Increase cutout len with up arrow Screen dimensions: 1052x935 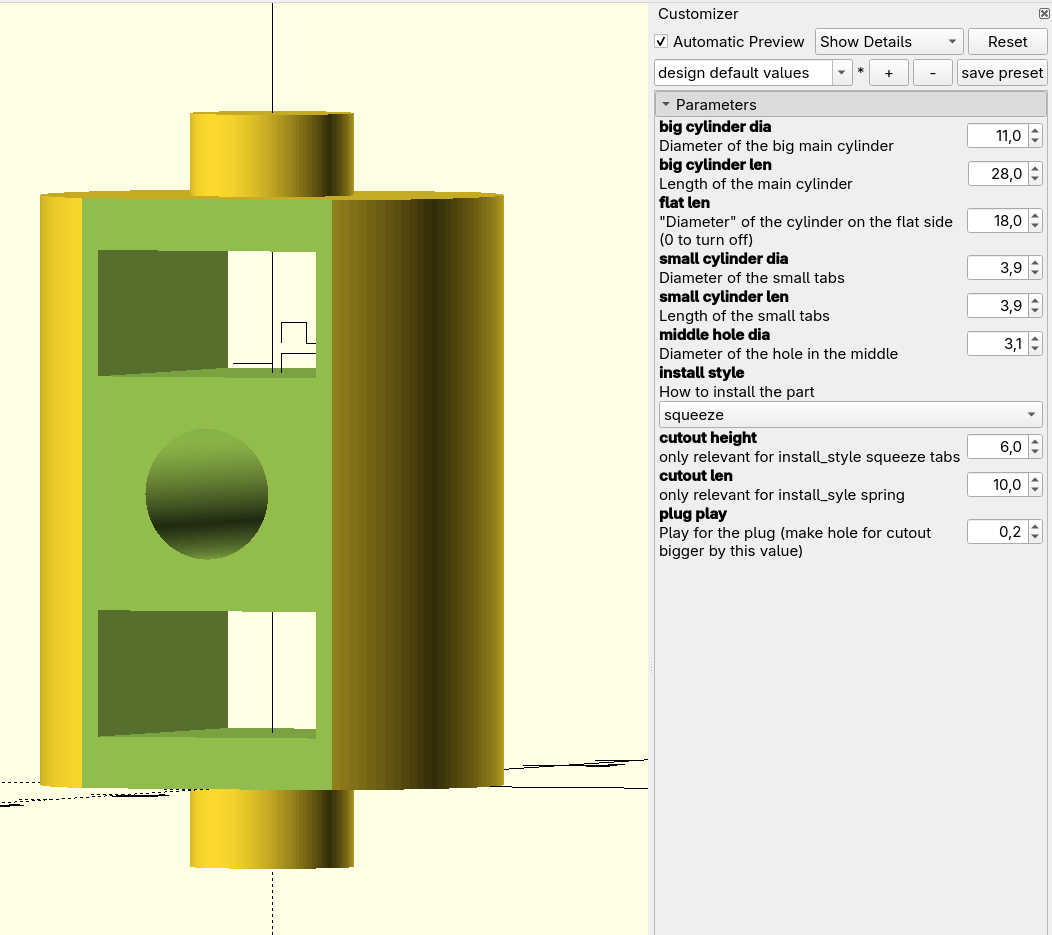tap(1035, 480)
